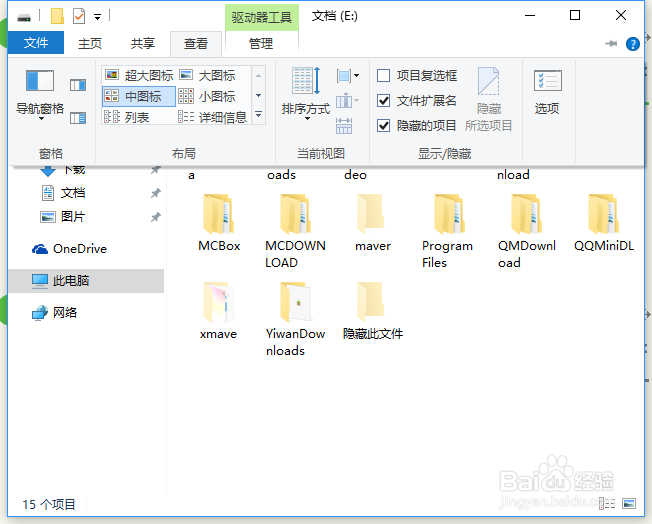Open the 导航窗格 dropdown
Screen dimensions: 652x524
(x=40, y=96)
